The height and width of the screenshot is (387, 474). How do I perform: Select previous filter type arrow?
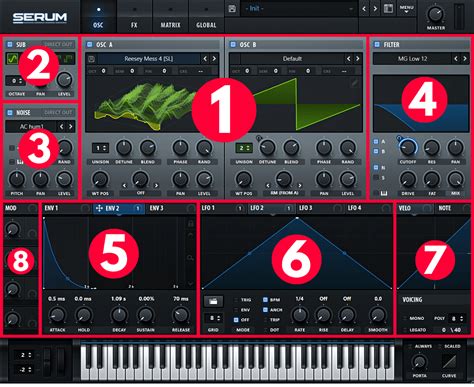456,59
